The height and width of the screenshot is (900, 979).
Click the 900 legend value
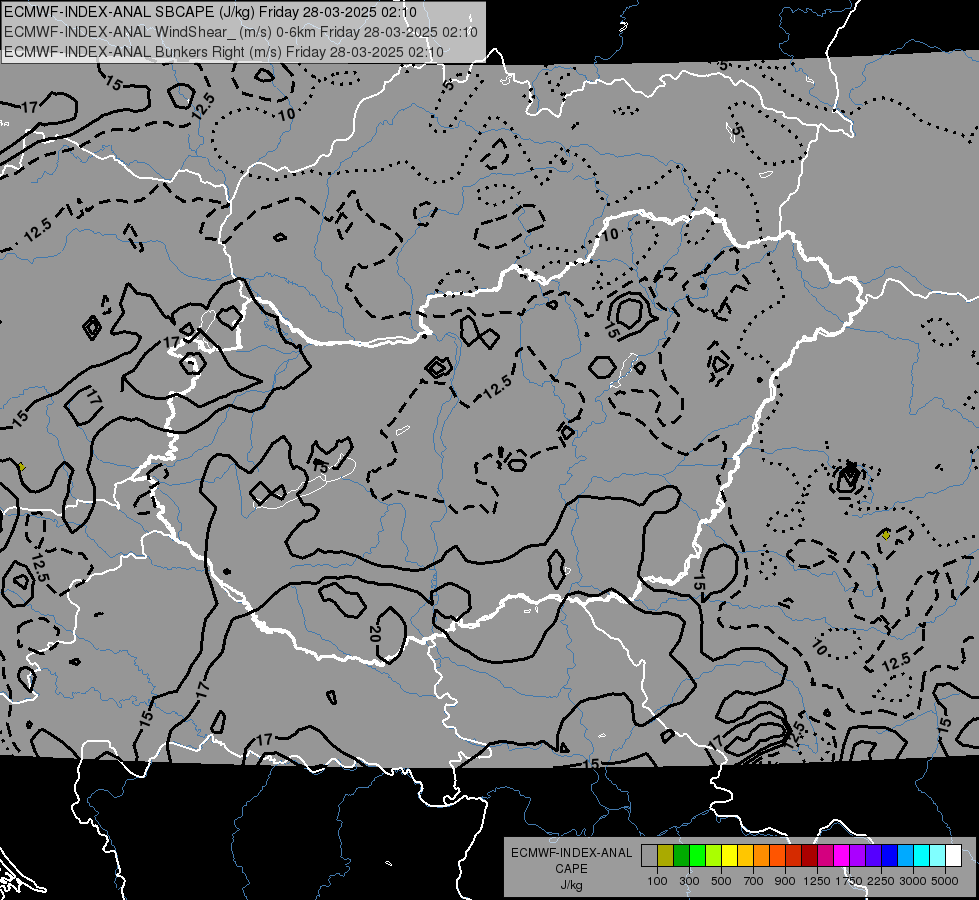pyautogui.click(x=785, y=881)
